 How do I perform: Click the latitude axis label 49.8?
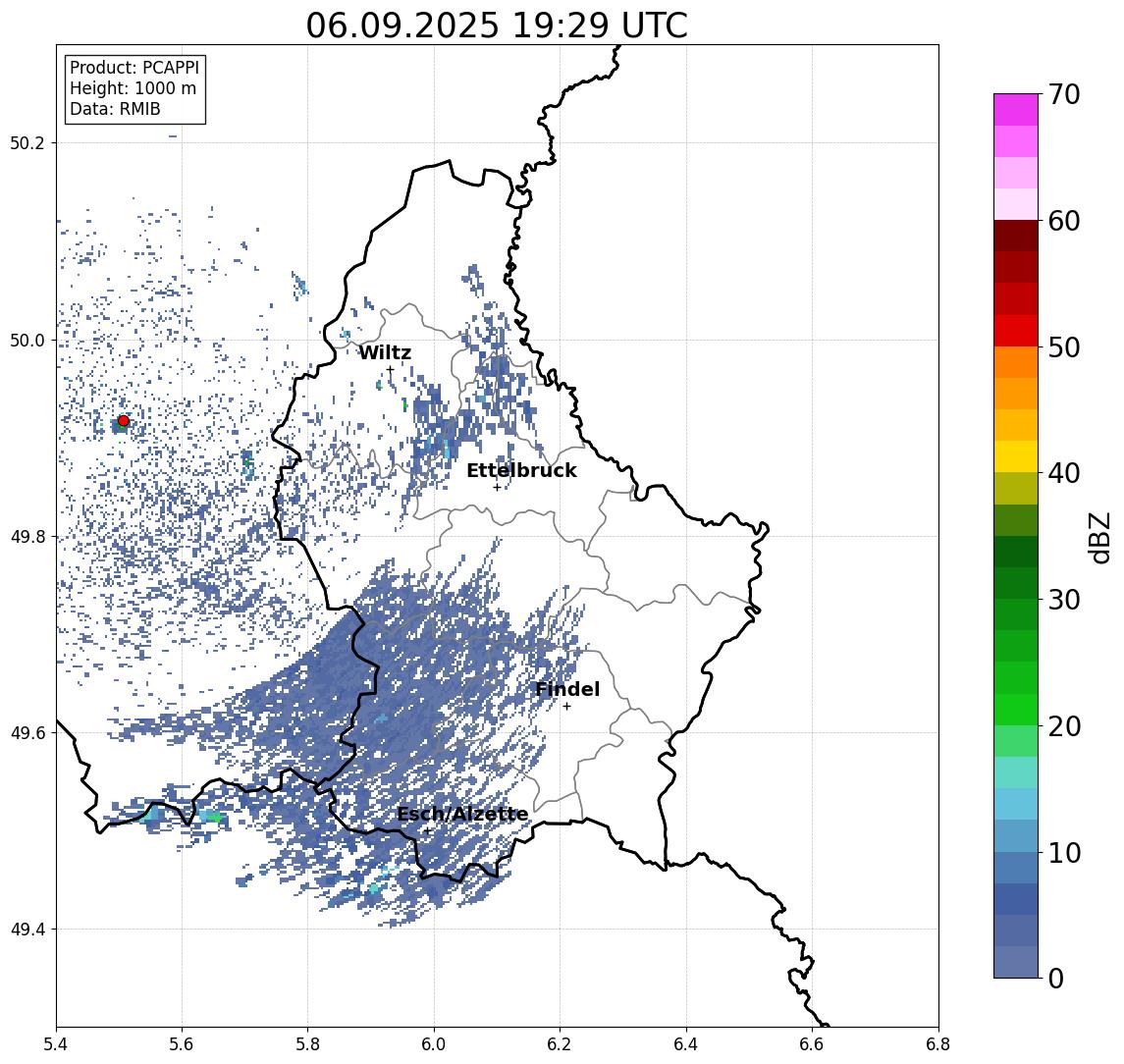click(27, 536)
